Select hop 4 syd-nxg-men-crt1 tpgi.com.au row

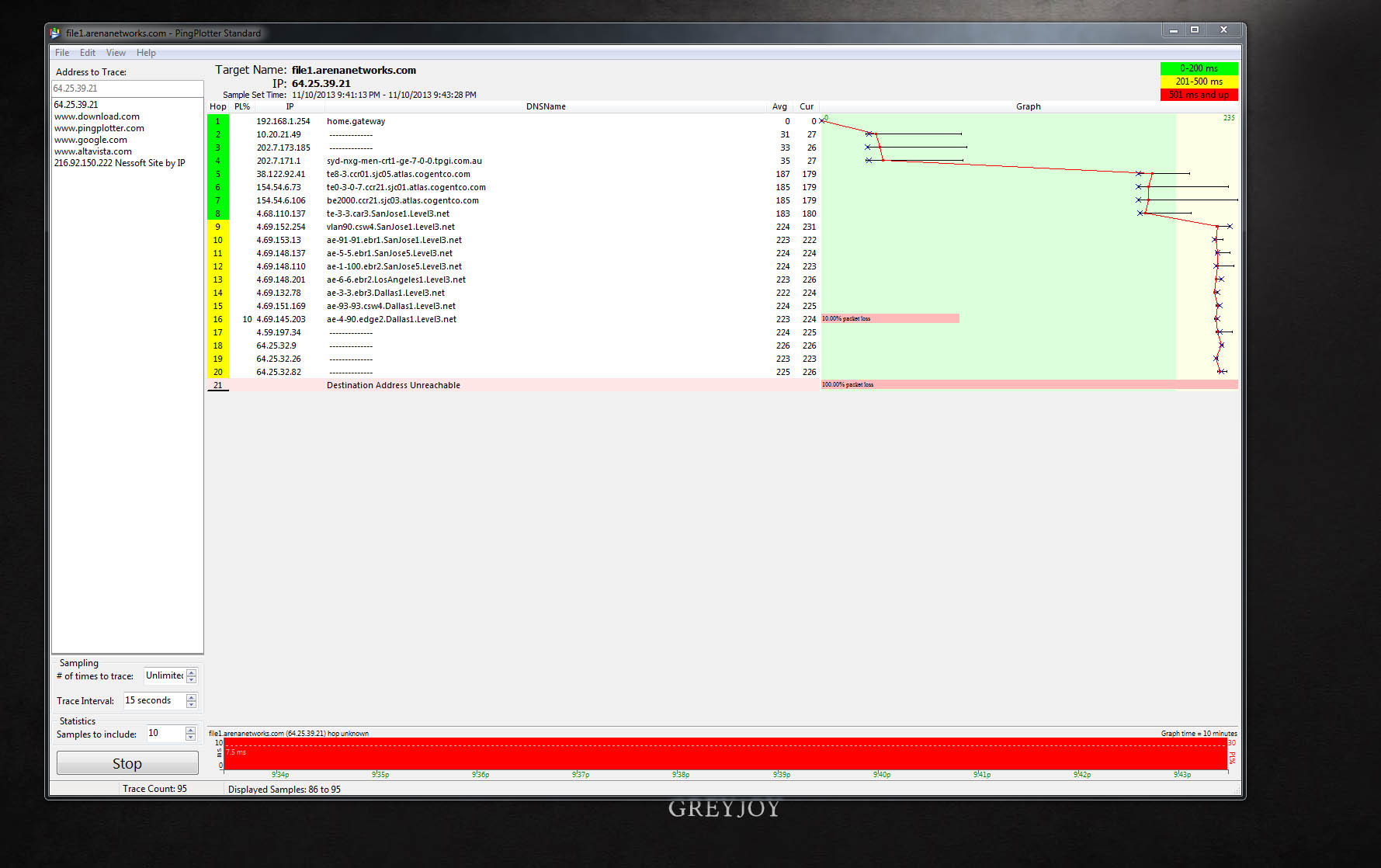pyautogui.click(x=512, y=161)
